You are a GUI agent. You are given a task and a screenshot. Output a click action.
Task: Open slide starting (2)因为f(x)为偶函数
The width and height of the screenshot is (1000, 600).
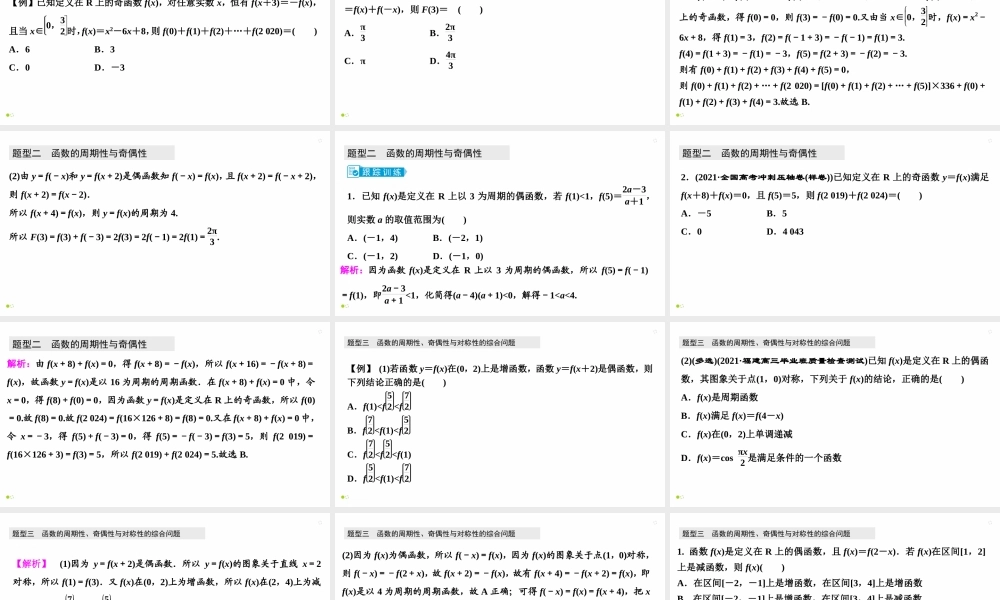[x=500, y=557]
